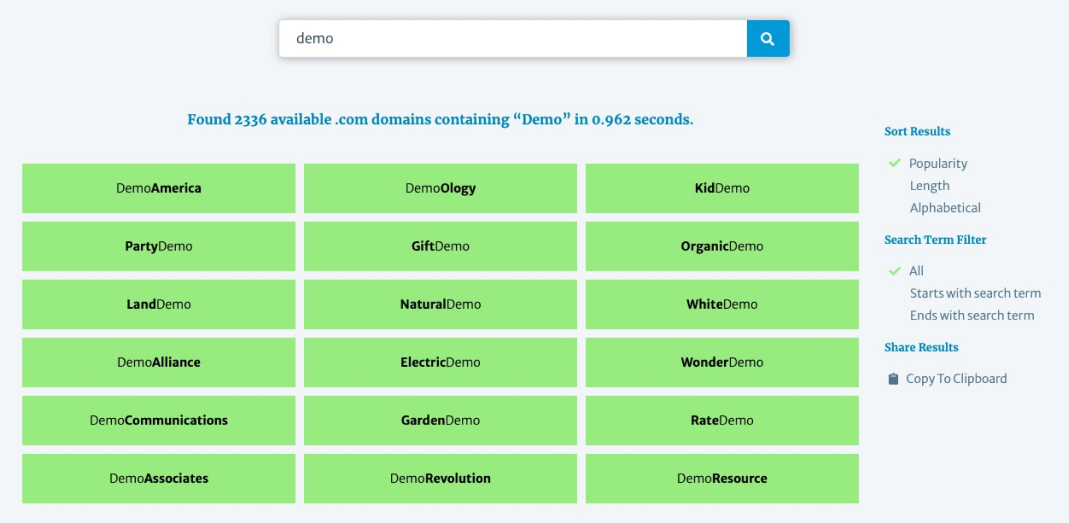Open the DemoCommunications domain tile
The width and height of the screenshot is (1069, 523).
point(159,420)
